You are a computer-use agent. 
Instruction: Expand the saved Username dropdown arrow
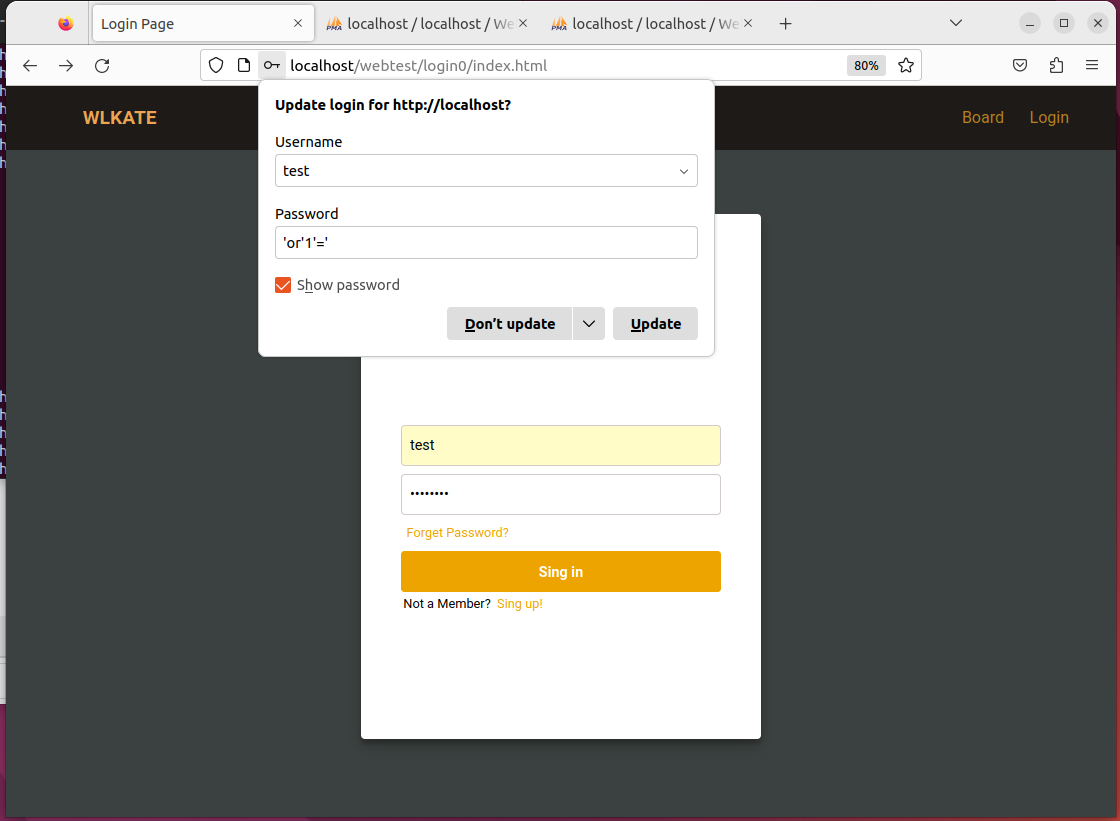coord(684,171)
